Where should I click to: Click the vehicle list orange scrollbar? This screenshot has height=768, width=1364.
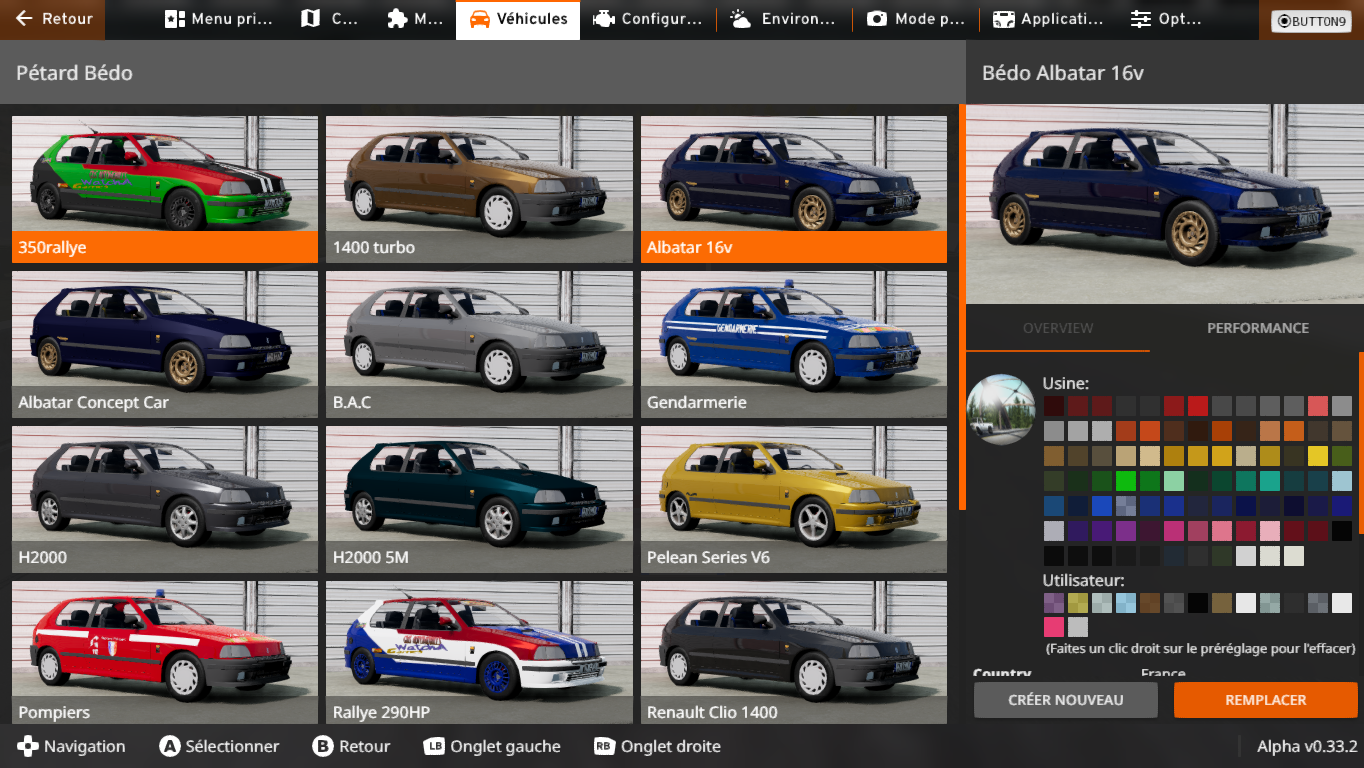(962, 306)
